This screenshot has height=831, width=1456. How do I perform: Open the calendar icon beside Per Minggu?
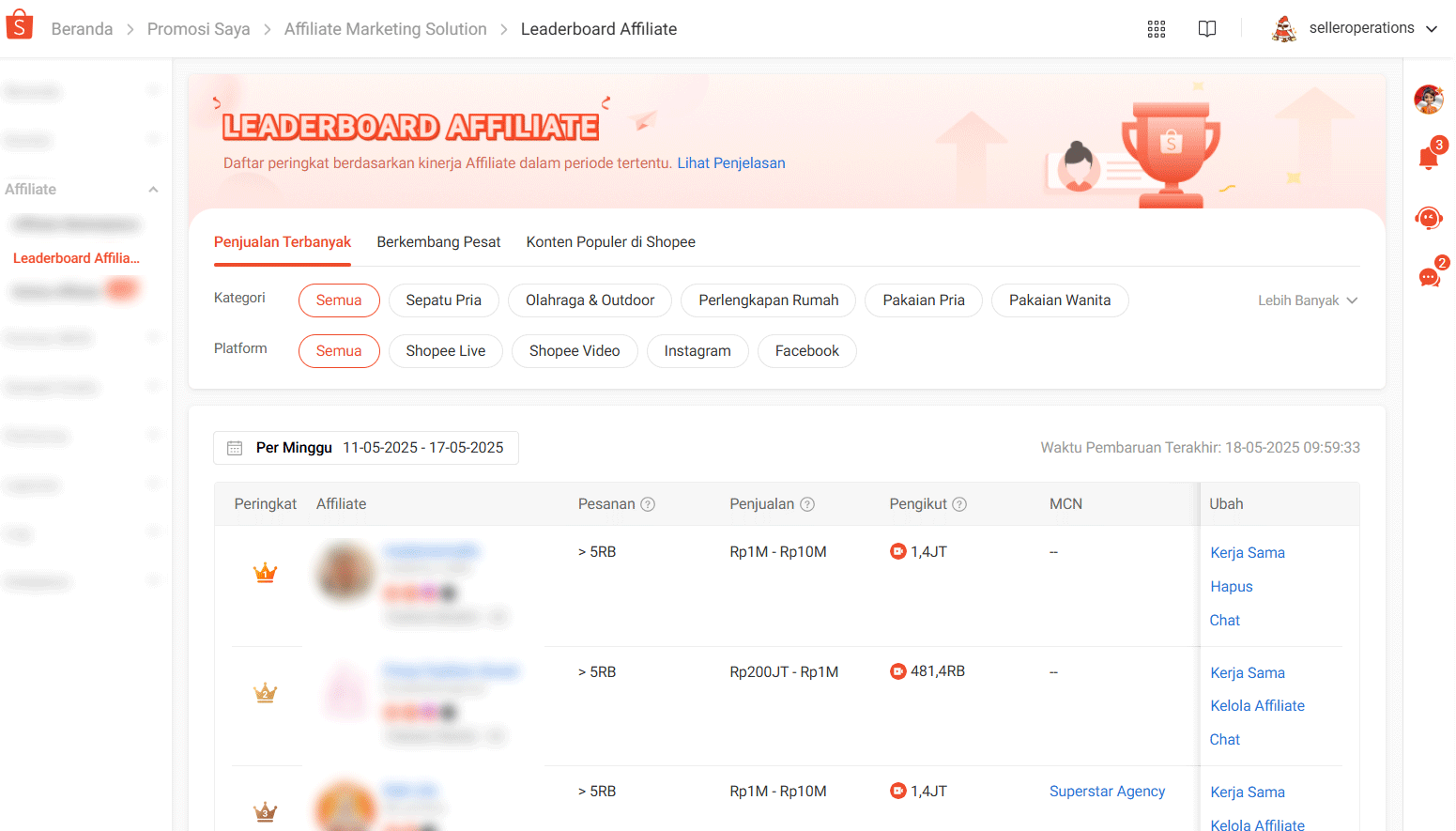coord(235,448)
